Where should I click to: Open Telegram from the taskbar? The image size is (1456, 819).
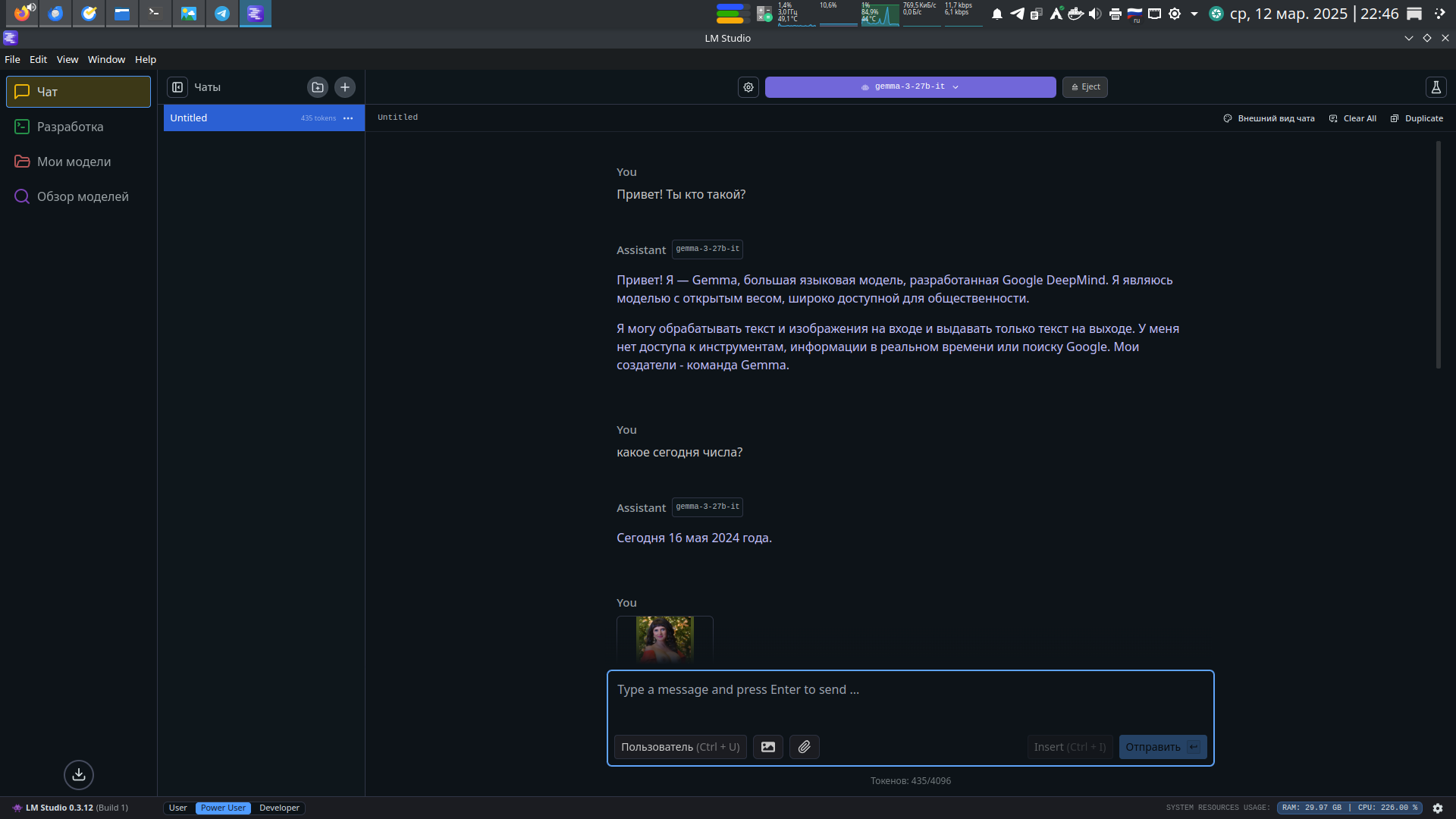(x=222, y=13)
